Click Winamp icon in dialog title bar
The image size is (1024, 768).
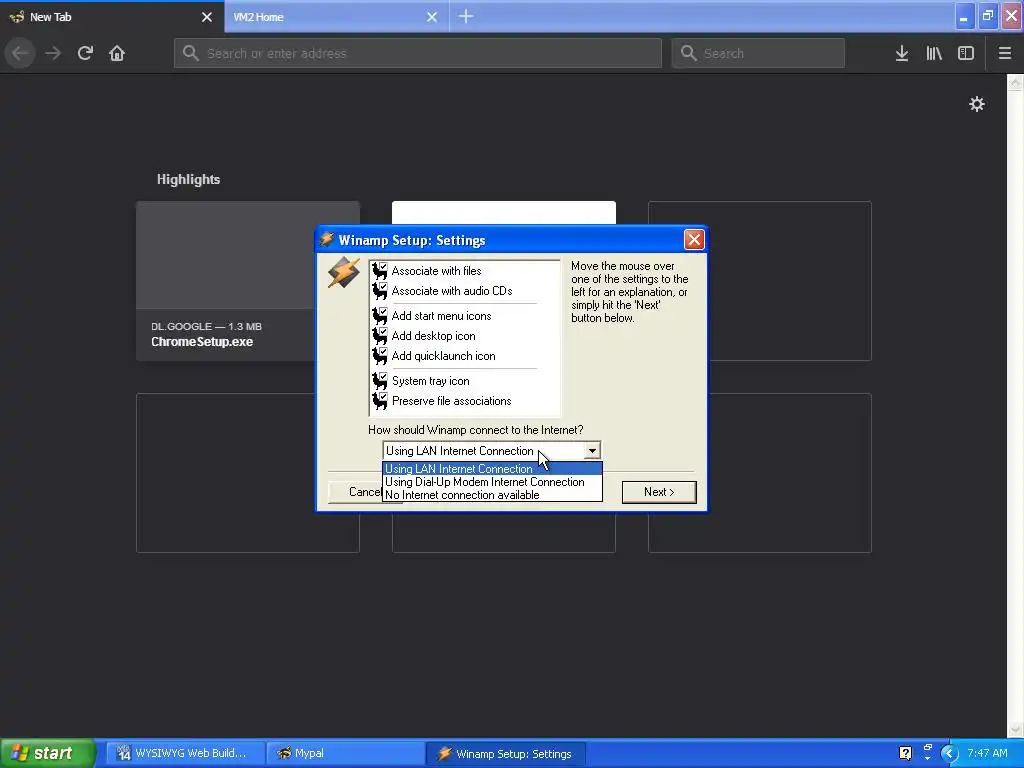tap(327, 240)
